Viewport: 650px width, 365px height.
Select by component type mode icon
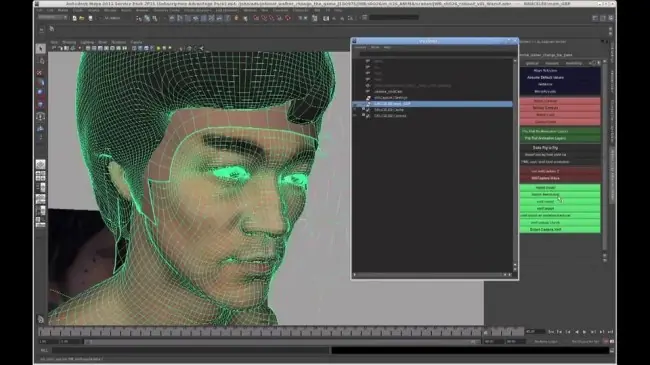(x=155, y=18)
